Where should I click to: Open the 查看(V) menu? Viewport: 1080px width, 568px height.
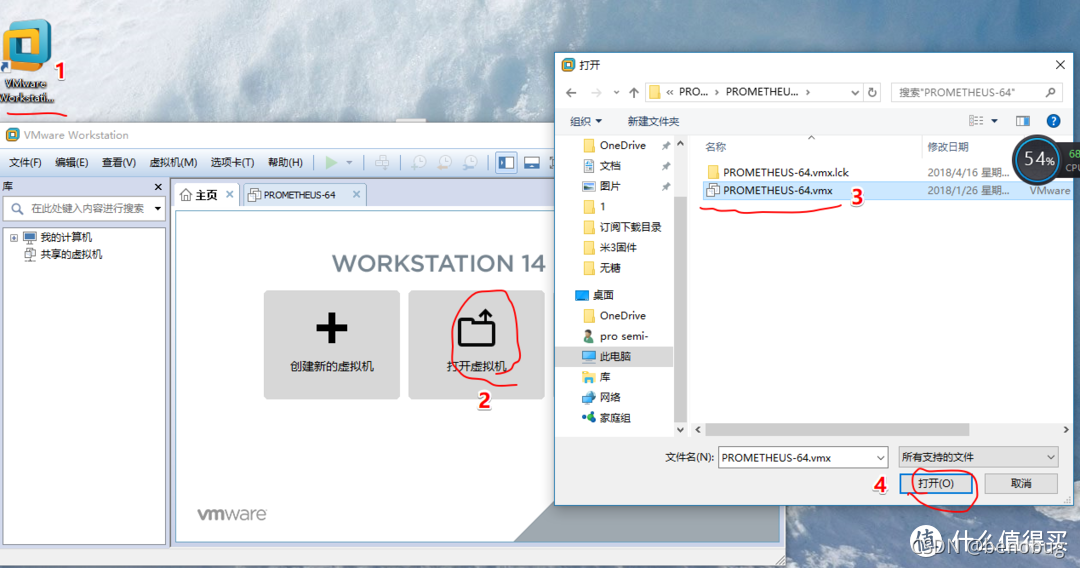[x=118, y=162]
